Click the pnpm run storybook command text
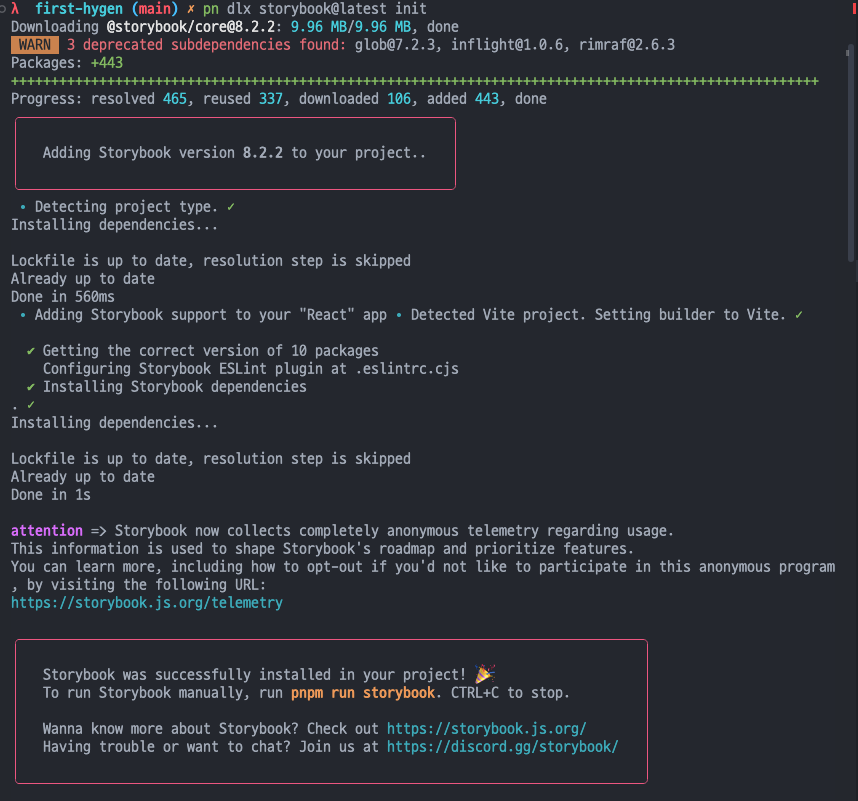This screenshot has height=801, width=858. pos(362,693)
